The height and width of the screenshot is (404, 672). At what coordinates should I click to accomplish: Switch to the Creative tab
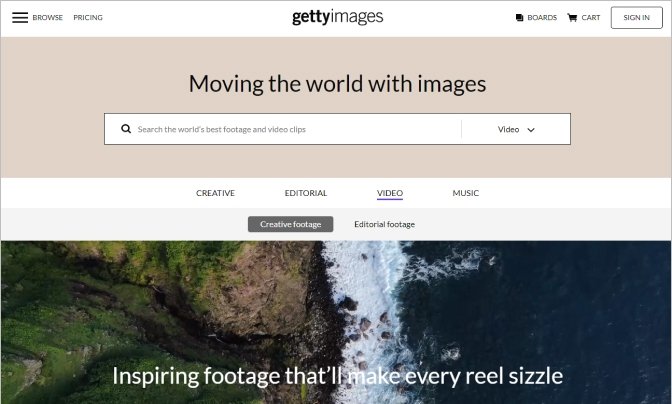click(x=215, y=193)
